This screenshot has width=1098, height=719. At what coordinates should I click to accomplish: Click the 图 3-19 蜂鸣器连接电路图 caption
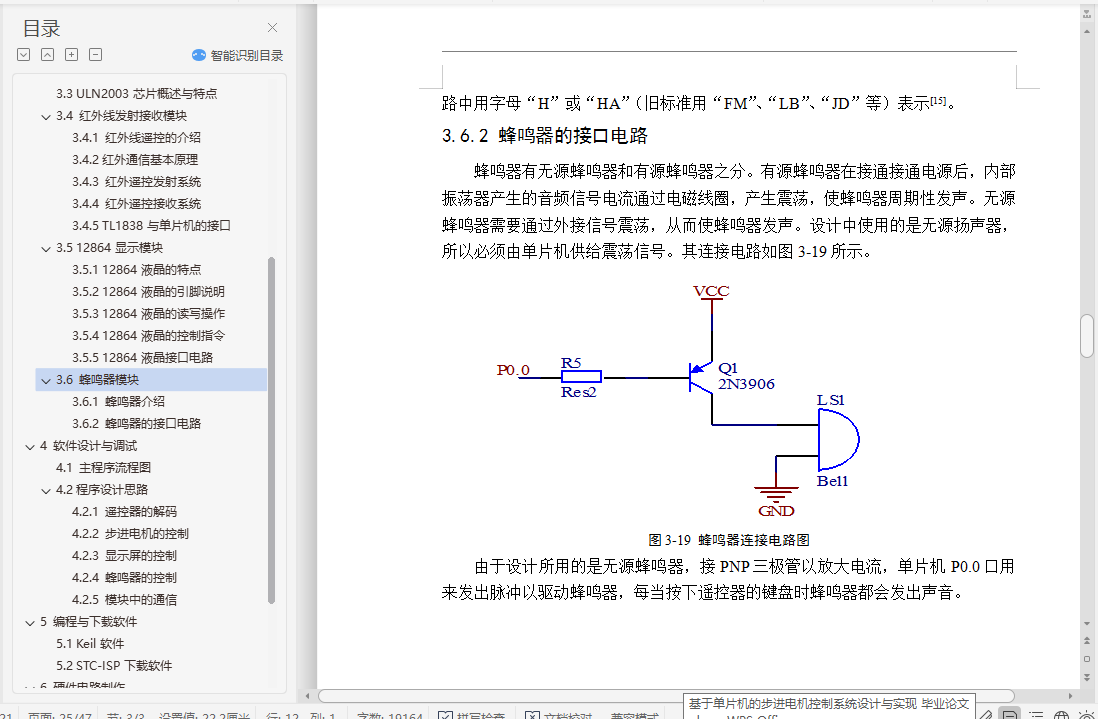tap(728, 540)
